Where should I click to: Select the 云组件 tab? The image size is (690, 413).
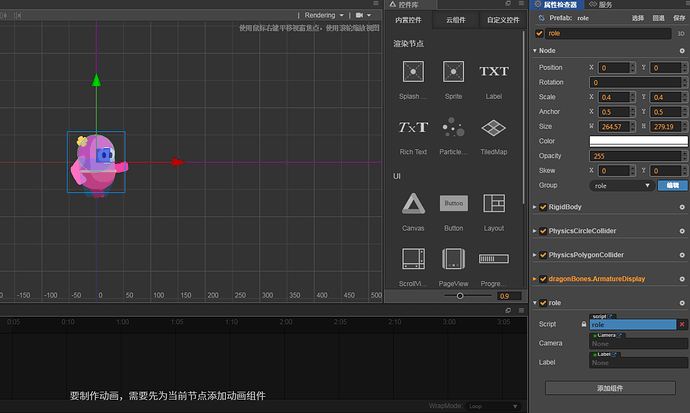point(455,20)
